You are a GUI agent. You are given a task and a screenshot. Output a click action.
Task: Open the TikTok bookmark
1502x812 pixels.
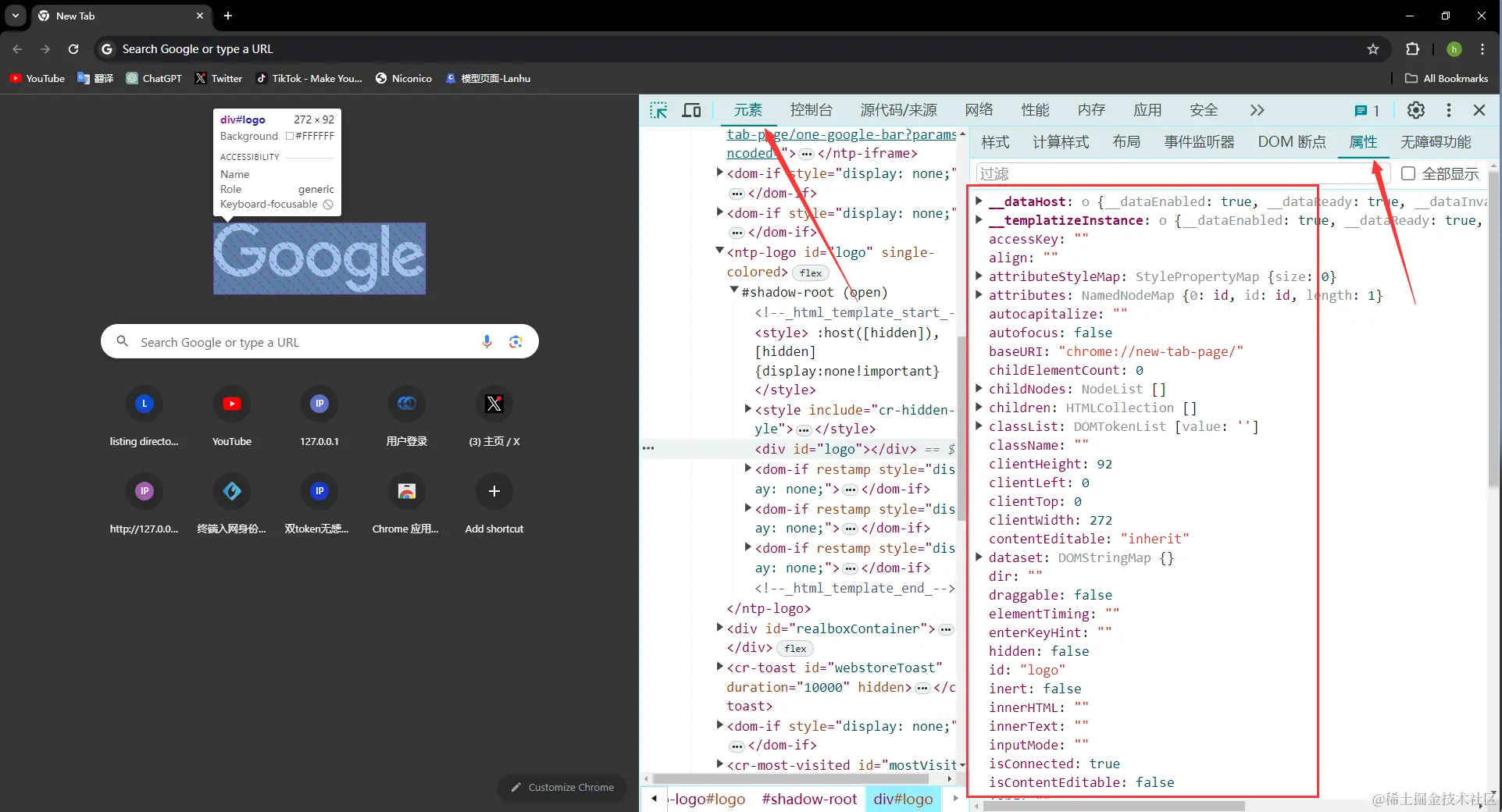(x=309, y=78)
